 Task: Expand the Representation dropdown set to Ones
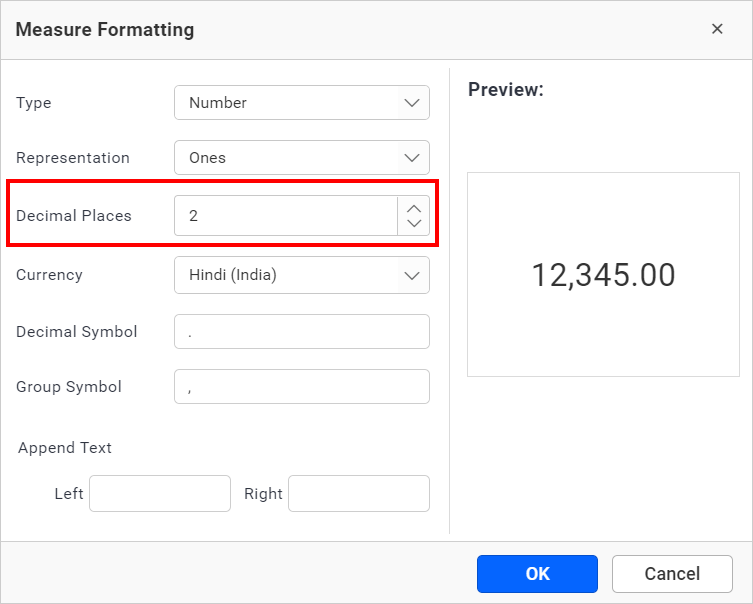301,158
